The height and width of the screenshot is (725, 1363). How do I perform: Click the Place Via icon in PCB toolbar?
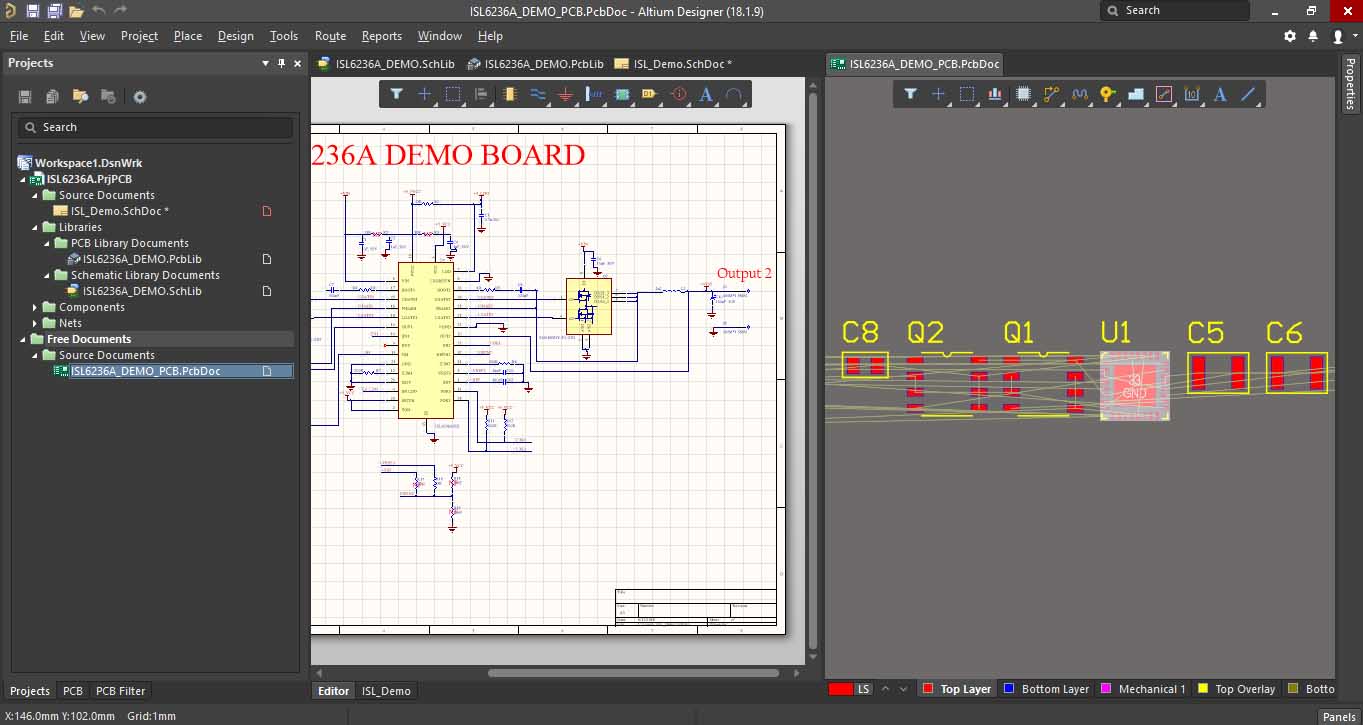pyautogui.click(x=1107, y=94)
